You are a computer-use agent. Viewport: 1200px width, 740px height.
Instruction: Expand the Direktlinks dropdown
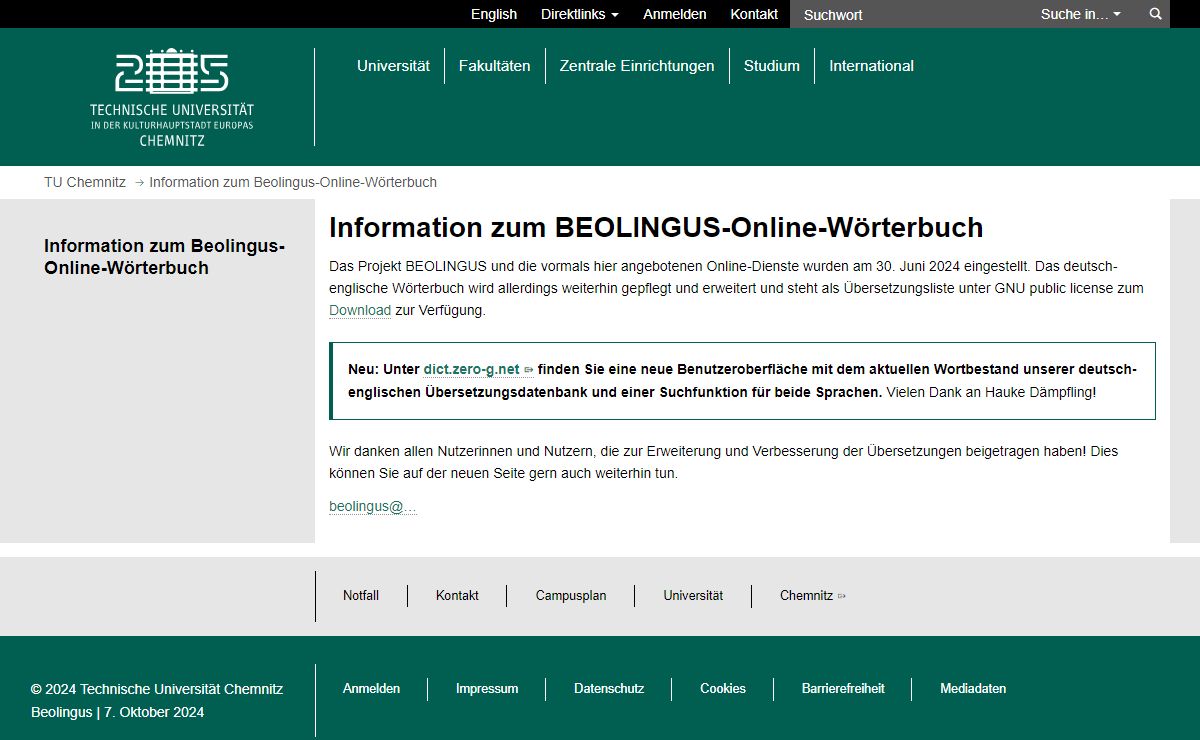point(580,14)
